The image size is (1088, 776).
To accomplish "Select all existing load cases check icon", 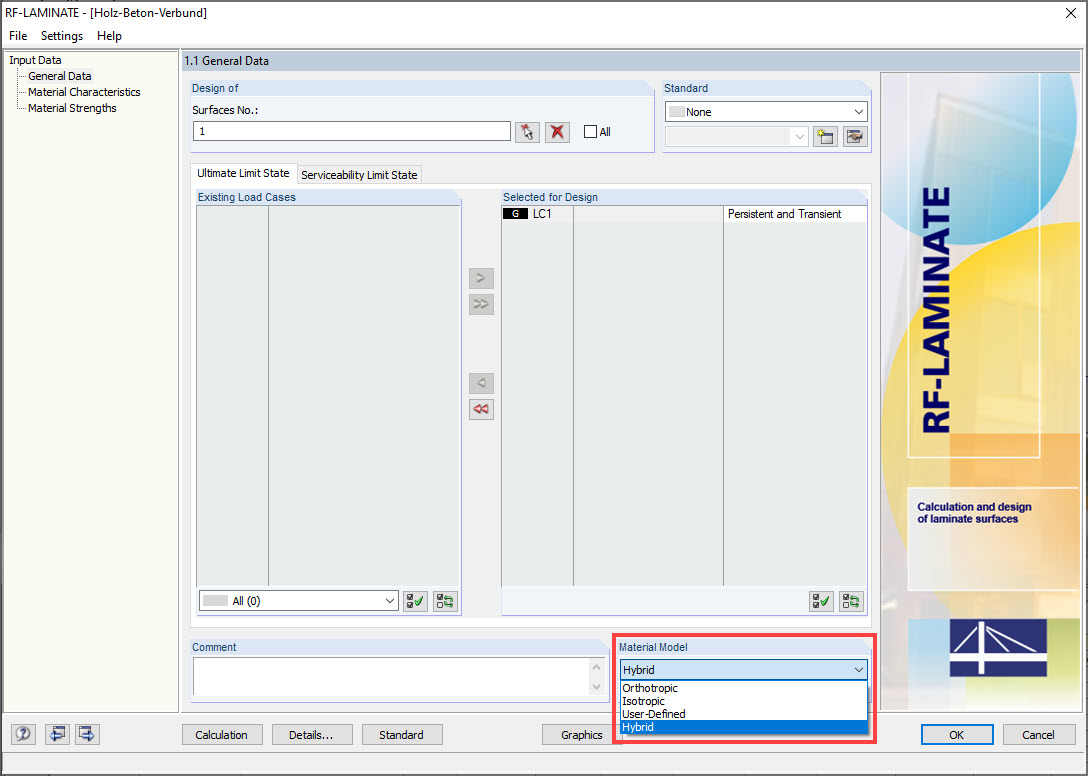I will click(x=415, y=601).
